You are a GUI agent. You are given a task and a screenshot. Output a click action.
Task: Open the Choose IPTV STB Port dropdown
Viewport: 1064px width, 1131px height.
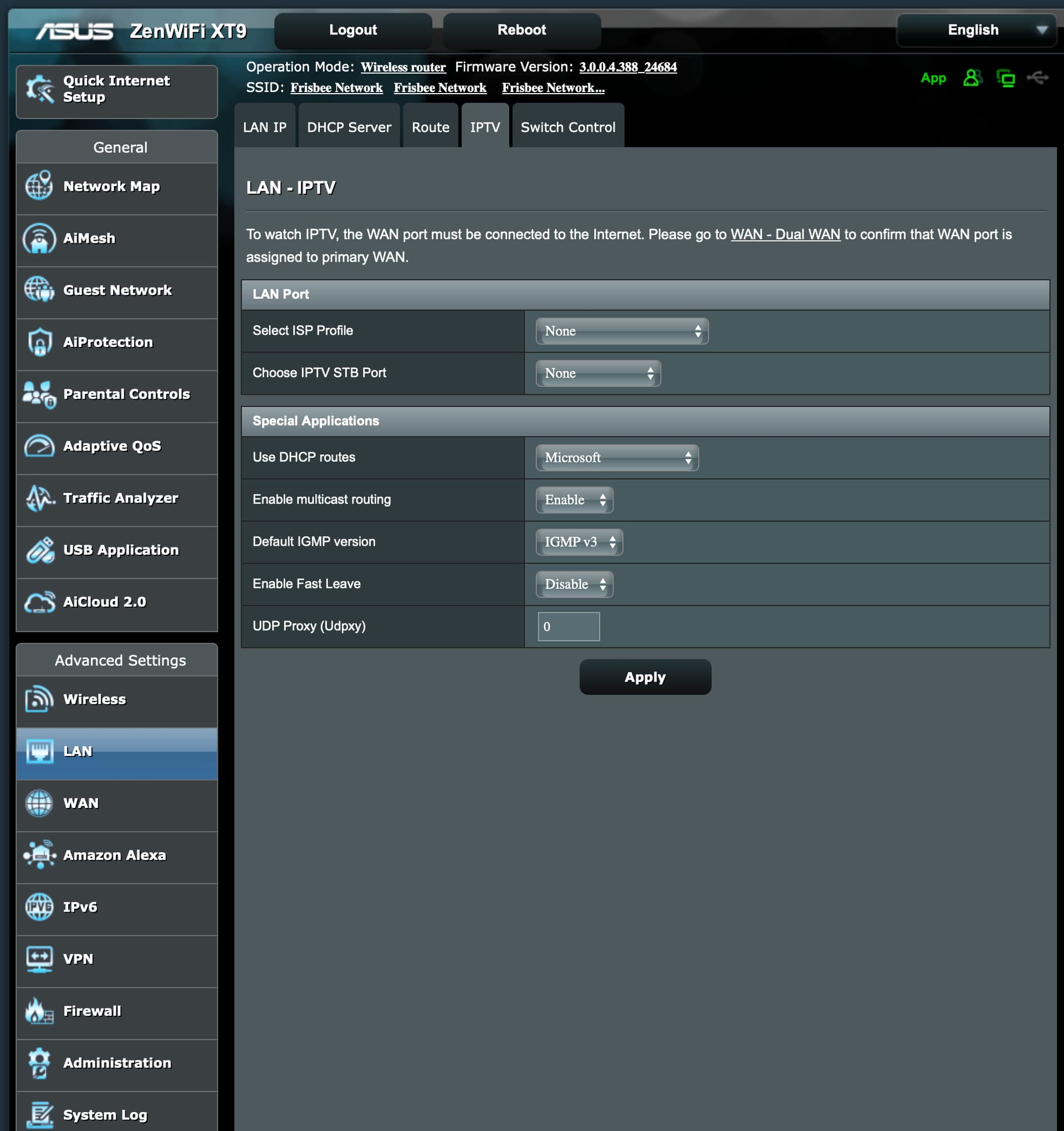(598, 373)
